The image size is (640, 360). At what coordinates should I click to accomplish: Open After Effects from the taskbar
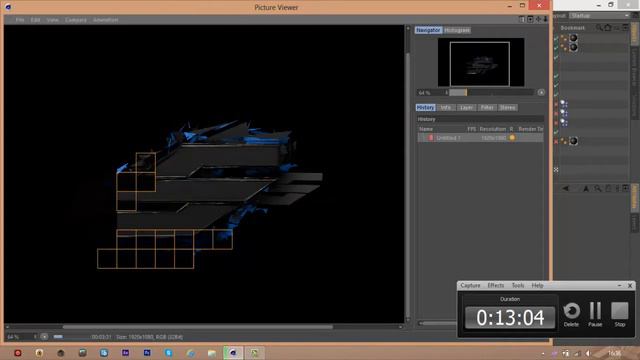coord(125,353)
